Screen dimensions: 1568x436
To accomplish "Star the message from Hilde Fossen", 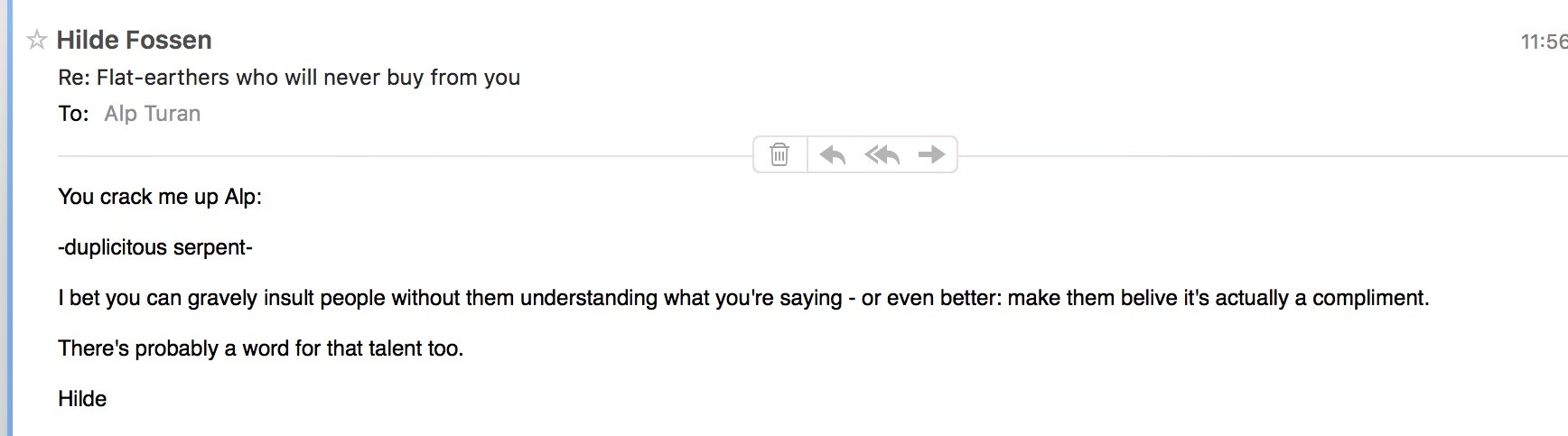I will pos(36,40).
